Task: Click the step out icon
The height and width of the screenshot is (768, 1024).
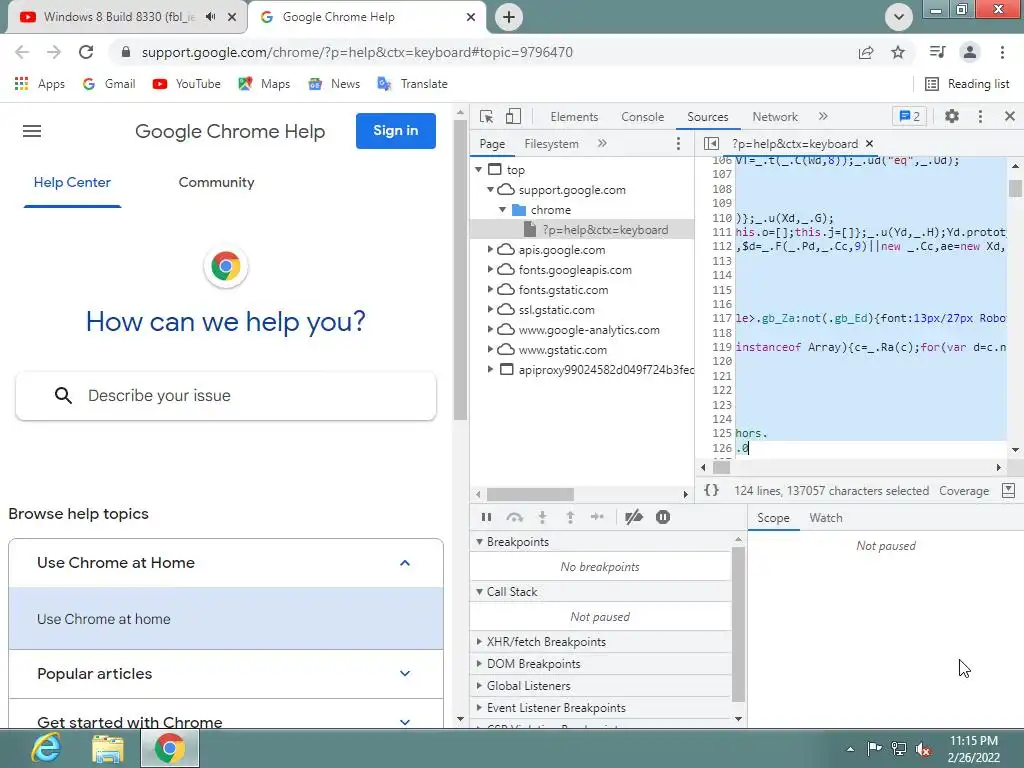Action: [570, 517]
